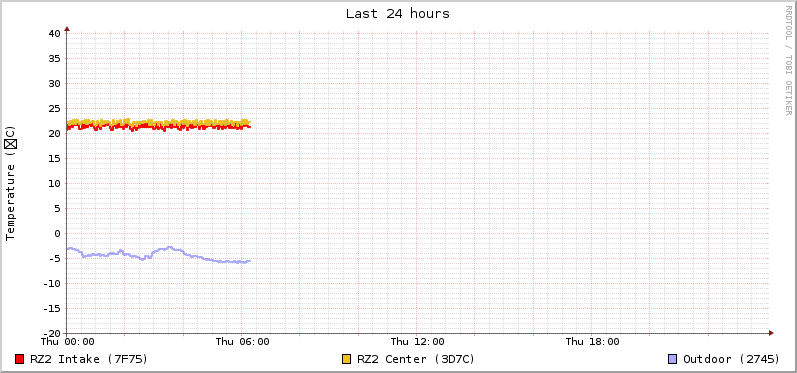797x373 pixels.
Task: Click the Temperature vertical axis title
Action: click(x=11, y=183)
